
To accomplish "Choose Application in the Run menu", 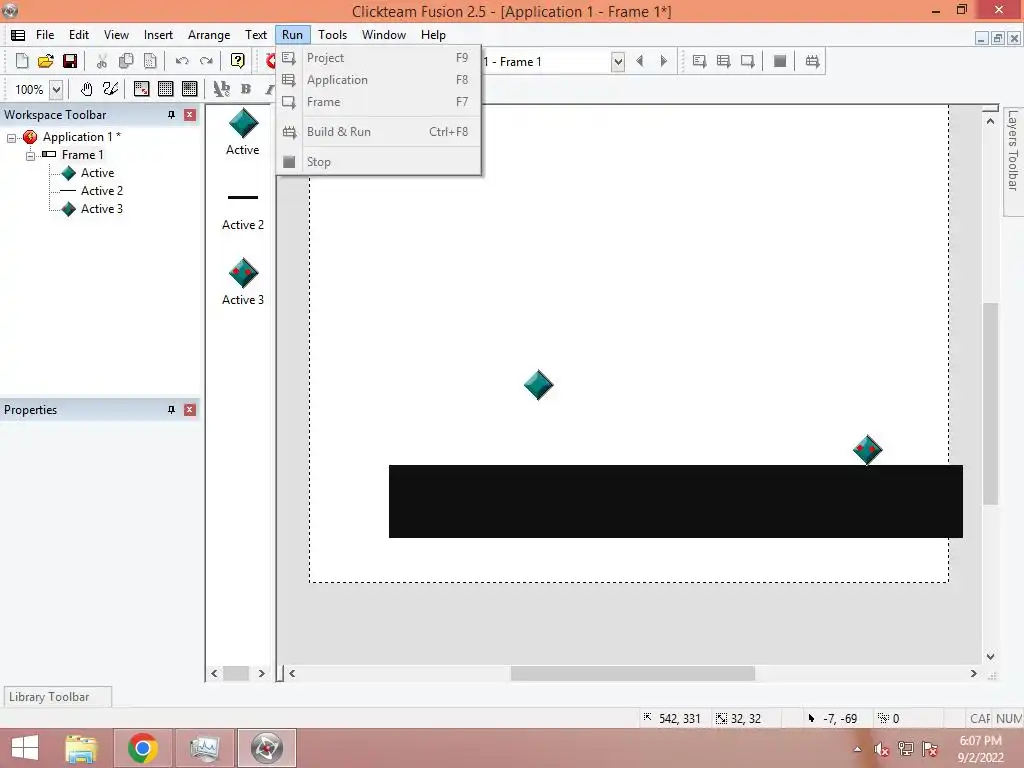I will [379, 80].
